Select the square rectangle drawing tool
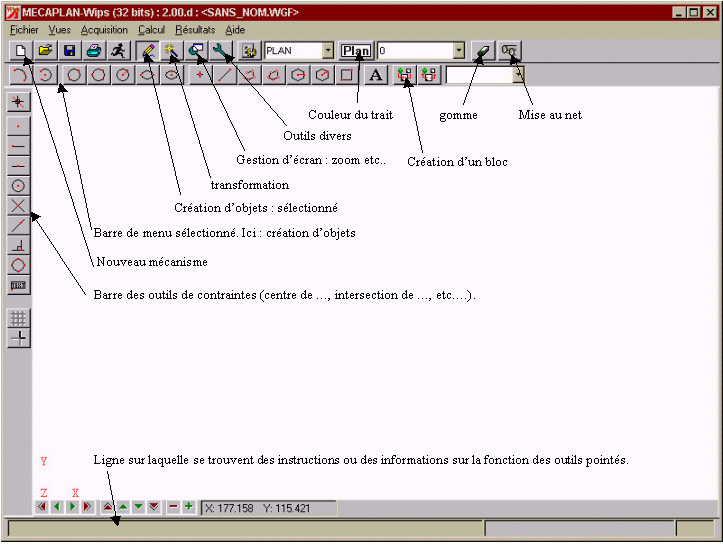723x546 pixels. point(347,75)
